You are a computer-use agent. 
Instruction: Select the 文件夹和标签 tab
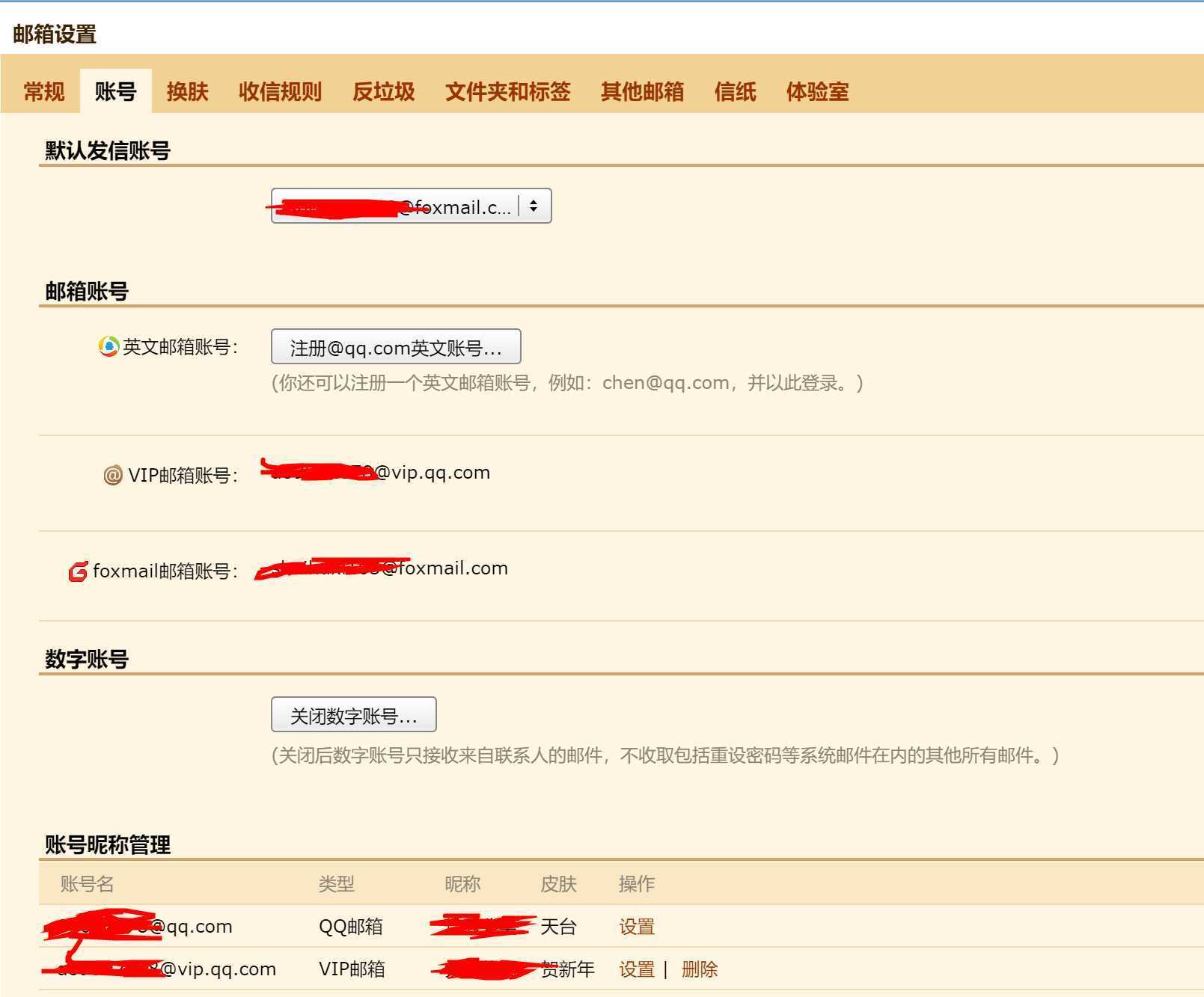pos(508,91)
